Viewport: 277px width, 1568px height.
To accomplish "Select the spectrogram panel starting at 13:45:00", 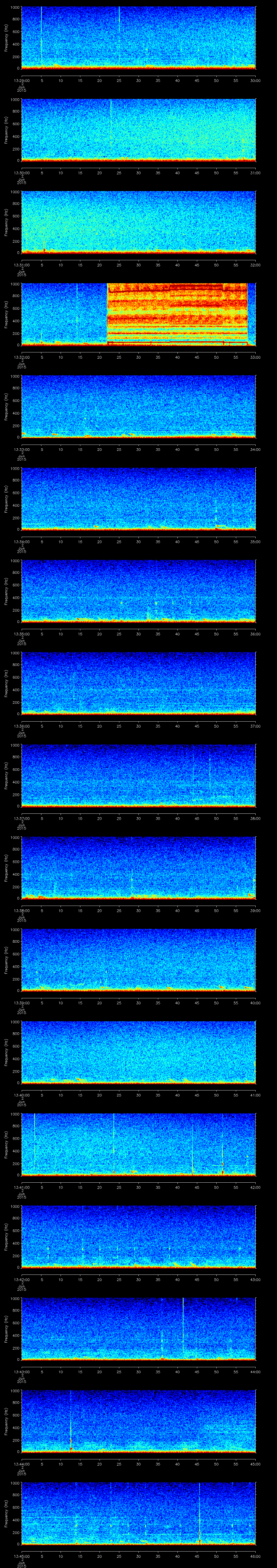I will (x=138, y=1513).
